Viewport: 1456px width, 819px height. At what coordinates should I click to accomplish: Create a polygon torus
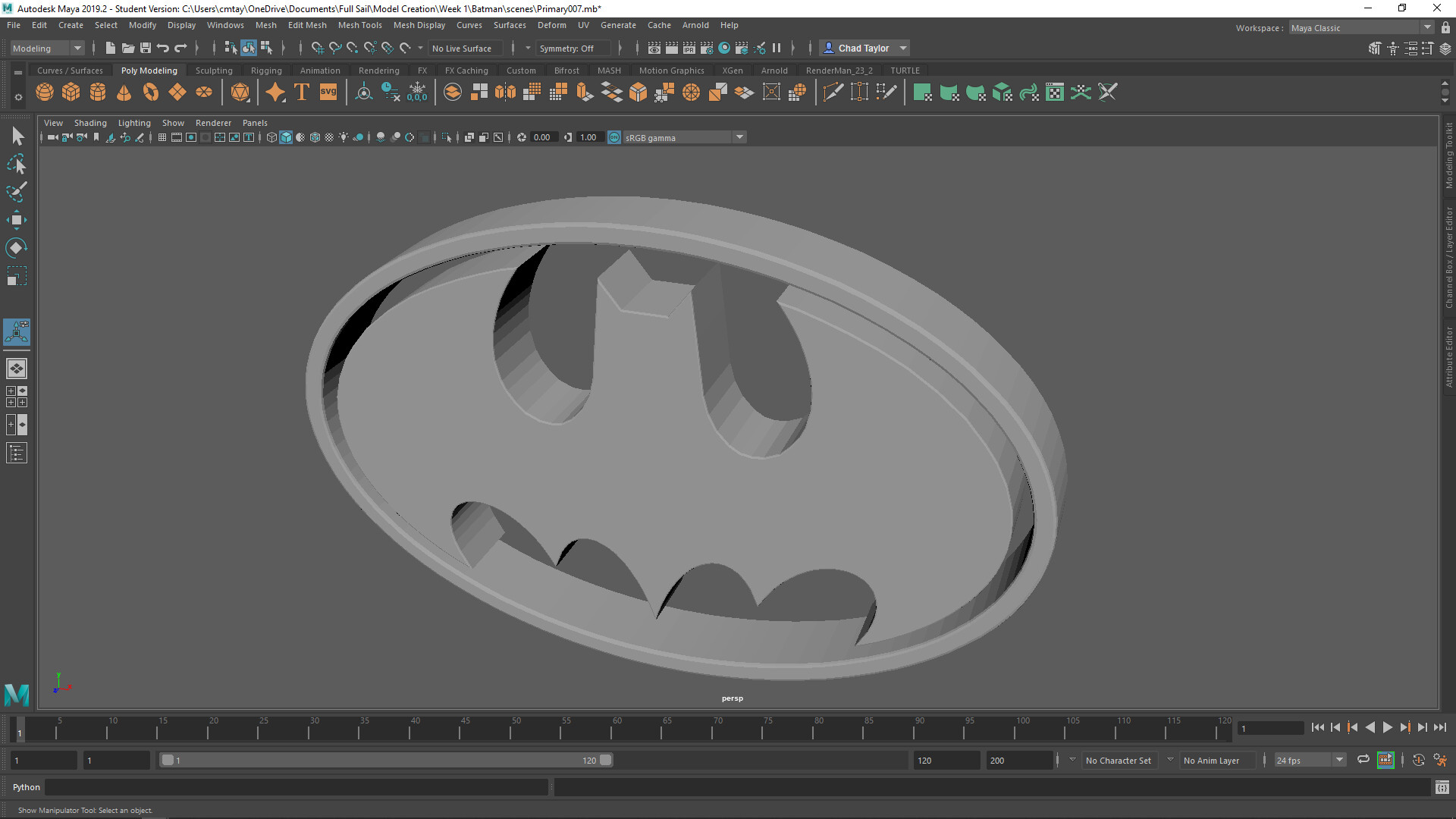click(x=149, y=92)
